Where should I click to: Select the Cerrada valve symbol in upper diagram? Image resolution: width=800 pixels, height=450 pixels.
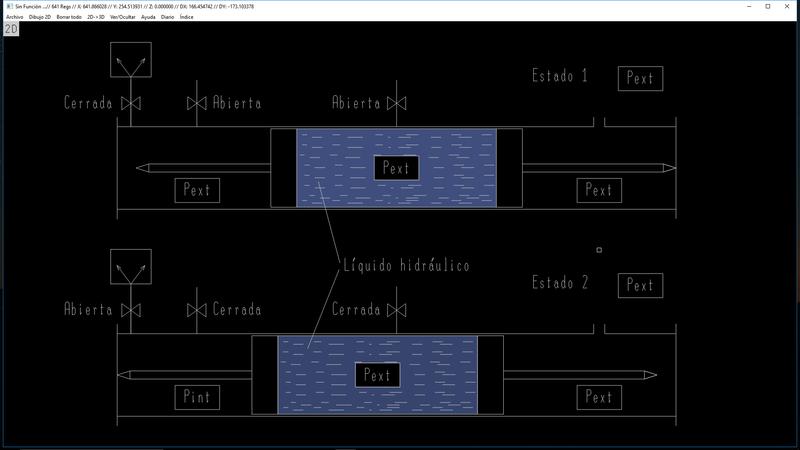130,103
